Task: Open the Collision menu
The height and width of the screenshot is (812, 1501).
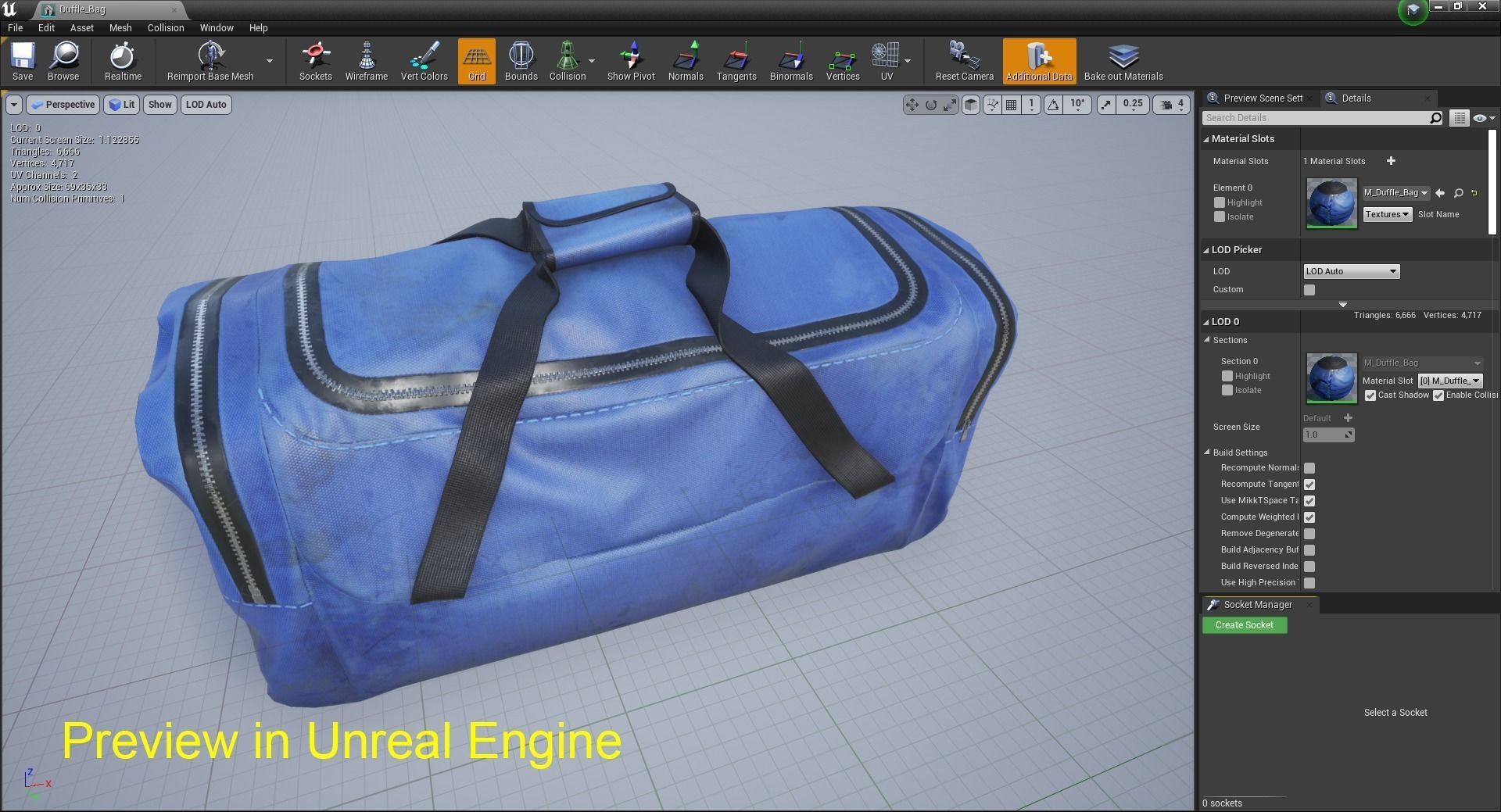Action: click(x=166, y=27)
